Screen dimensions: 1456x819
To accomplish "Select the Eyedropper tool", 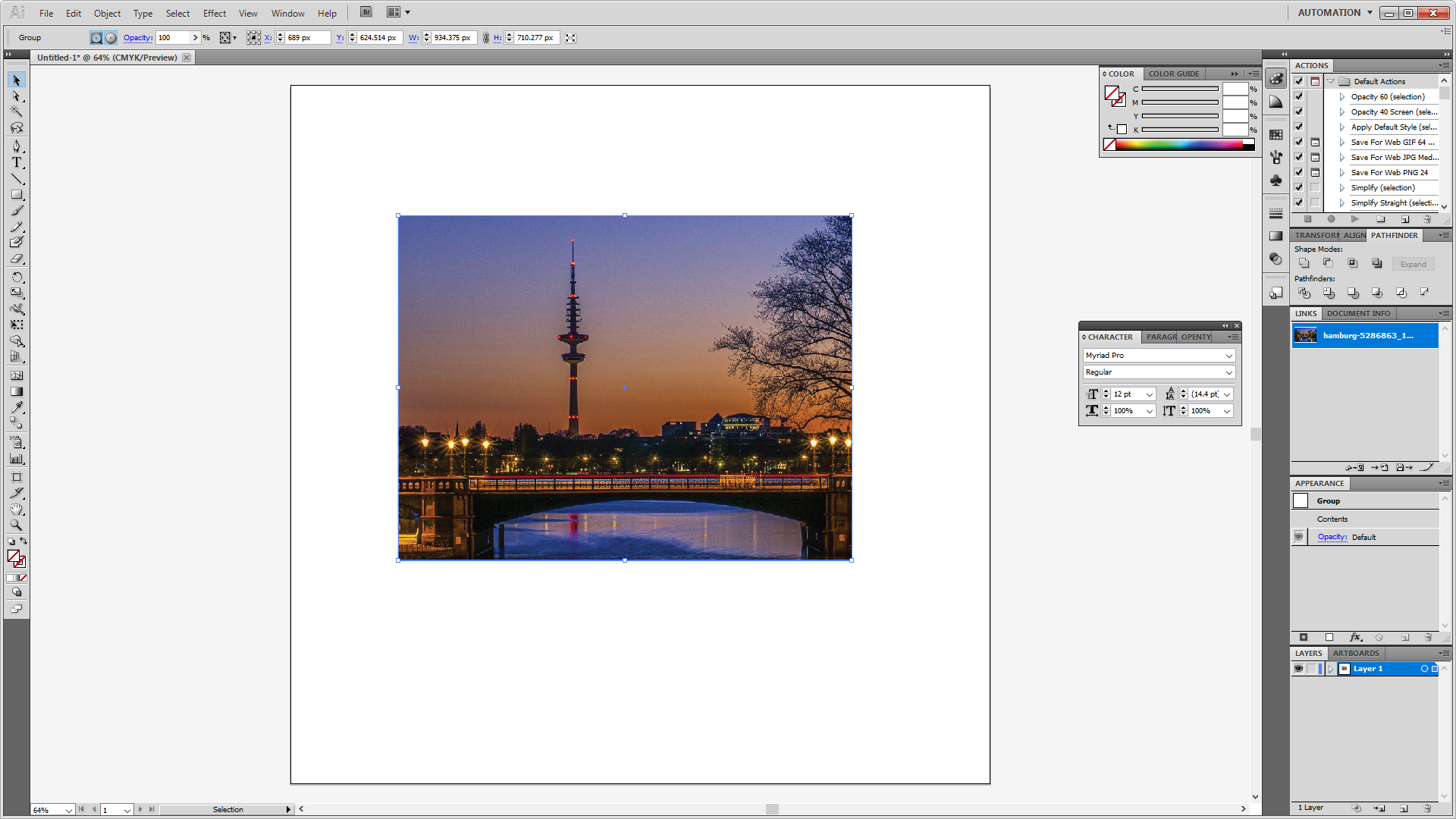I will pyautogui.click(x=17, y=407).
